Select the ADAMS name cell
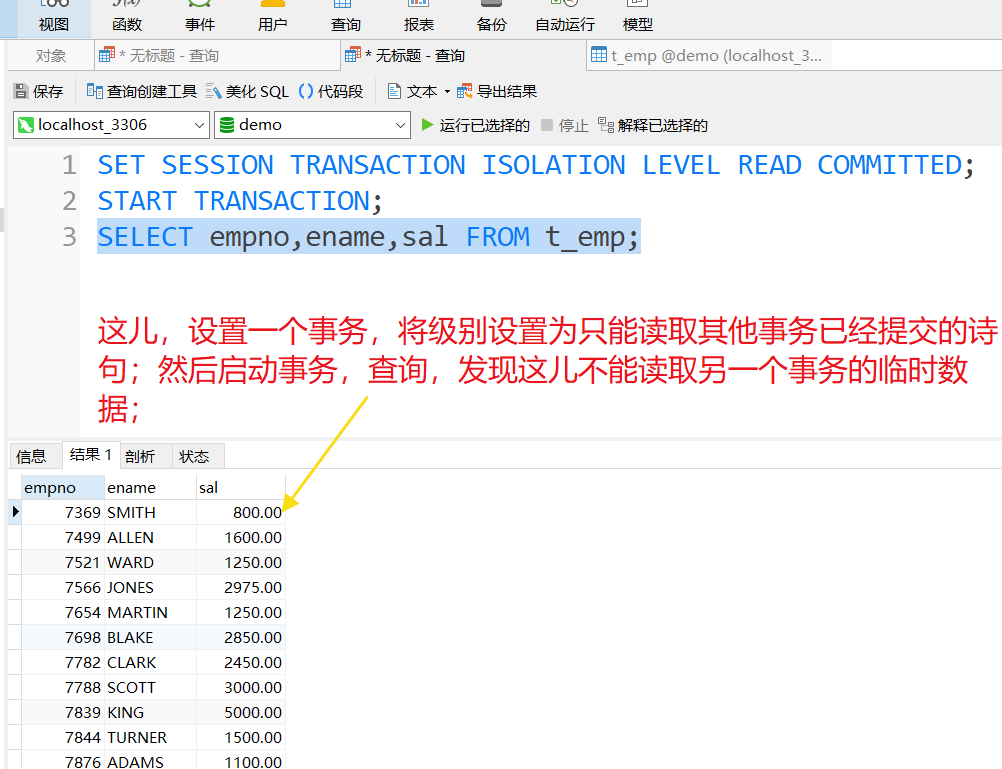 [150, 760]
